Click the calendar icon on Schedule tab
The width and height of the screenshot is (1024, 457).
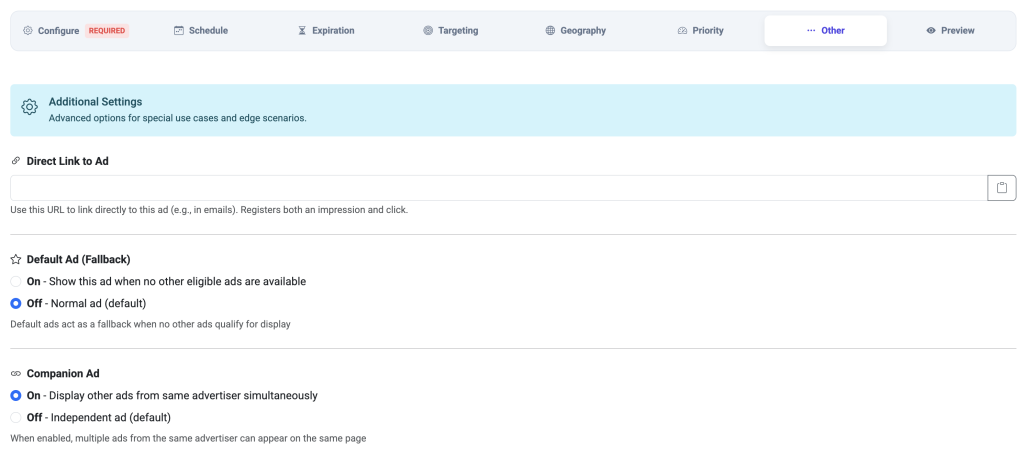click(178, 31)
